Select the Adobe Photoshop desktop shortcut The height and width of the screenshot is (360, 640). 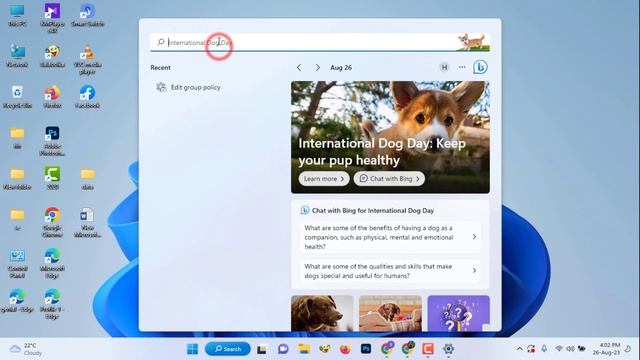coord(52,141)
